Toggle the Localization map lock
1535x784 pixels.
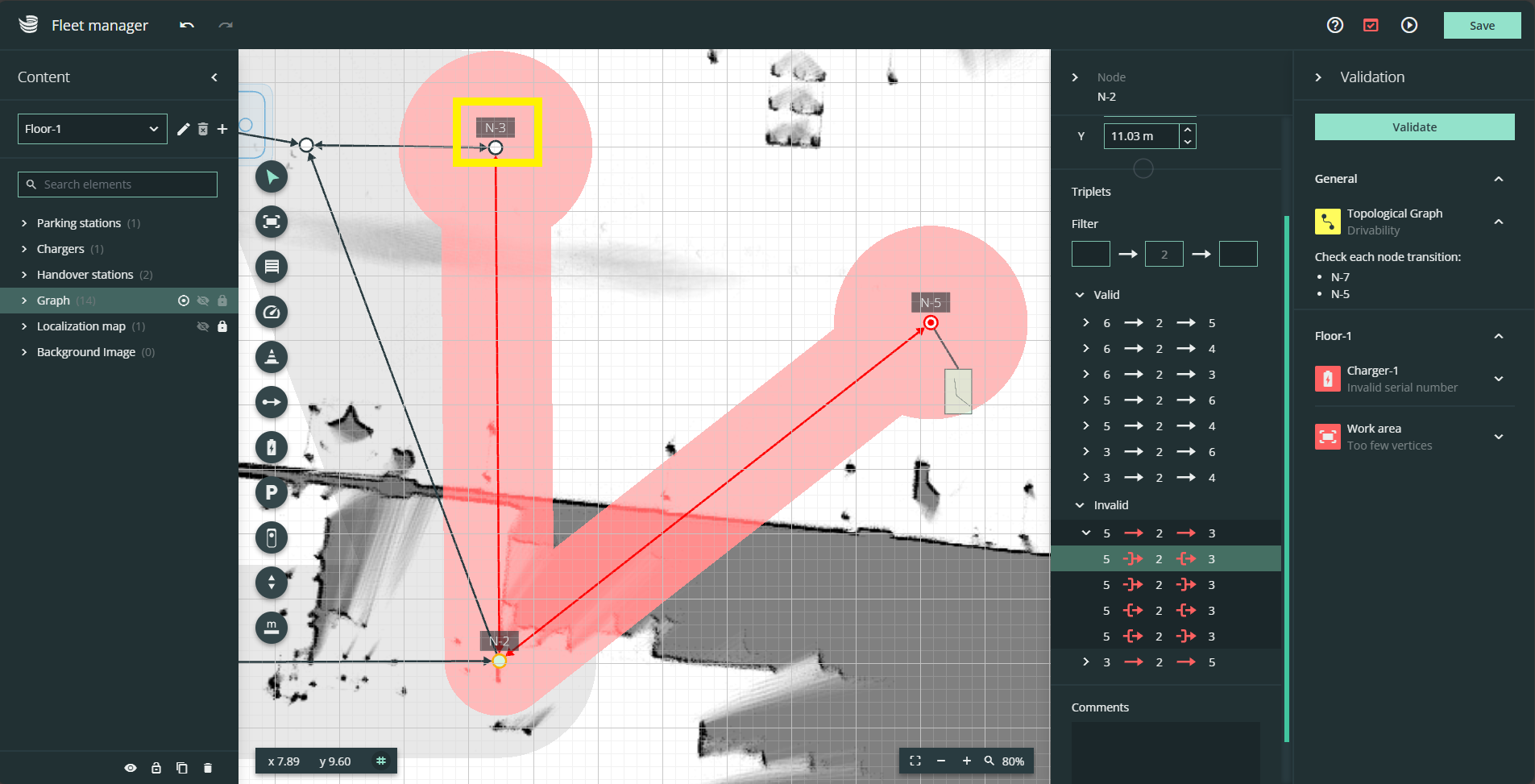coord(222,326)
